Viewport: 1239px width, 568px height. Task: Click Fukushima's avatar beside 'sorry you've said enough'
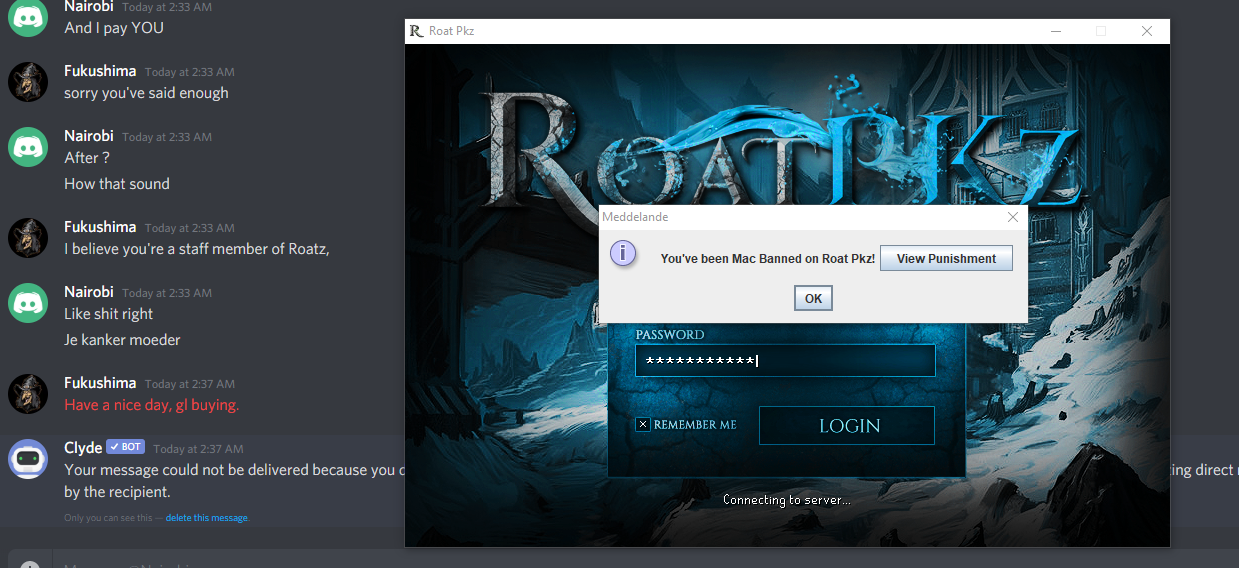coord(28,82)
